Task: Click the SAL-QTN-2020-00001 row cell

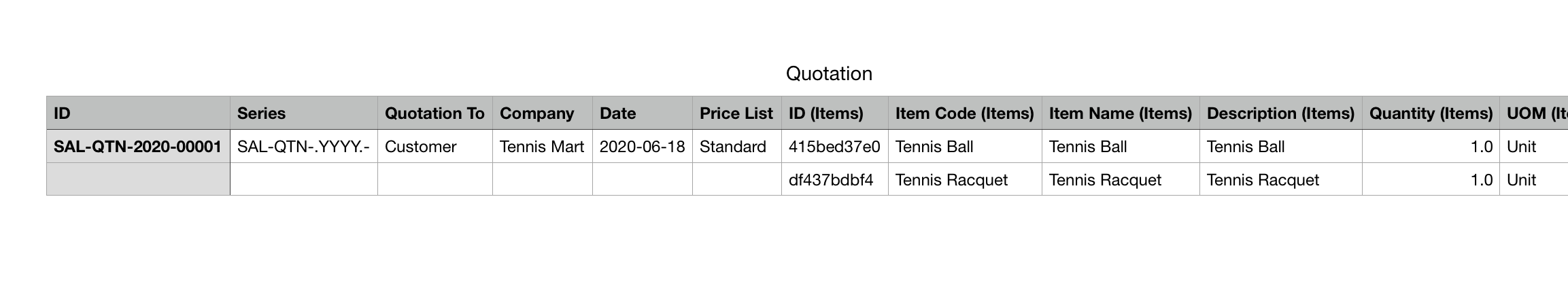Action: pyautogui.click(x=138, y=147)
